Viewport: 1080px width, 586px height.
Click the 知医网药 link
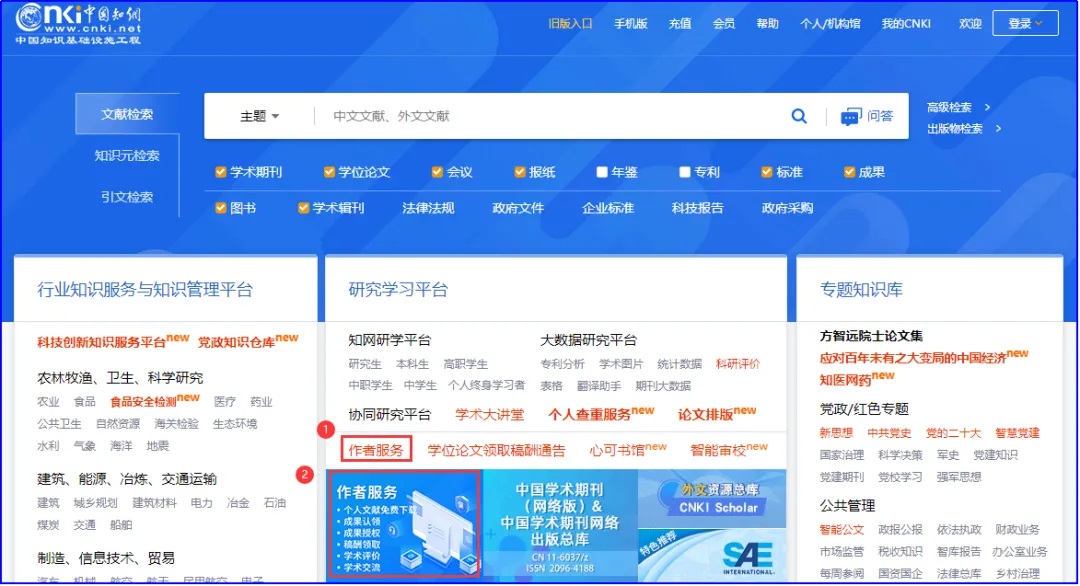point(845,380)
